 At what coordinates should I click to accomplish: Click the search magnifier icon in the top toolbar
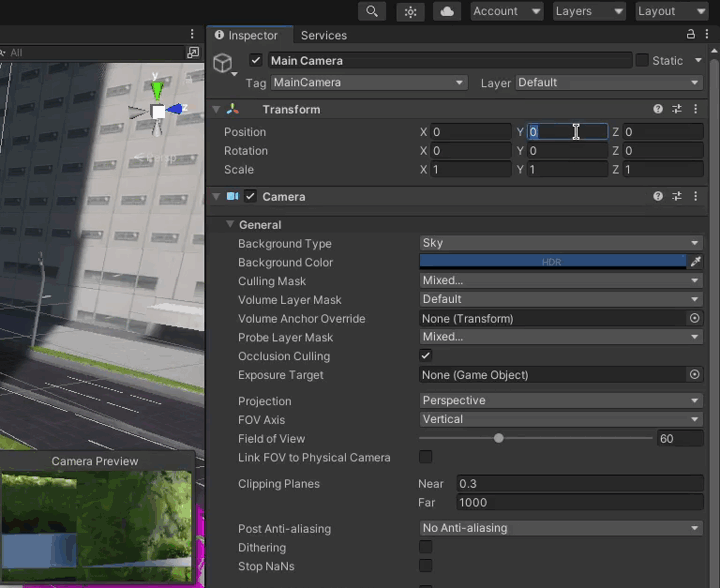coord(372,11)
